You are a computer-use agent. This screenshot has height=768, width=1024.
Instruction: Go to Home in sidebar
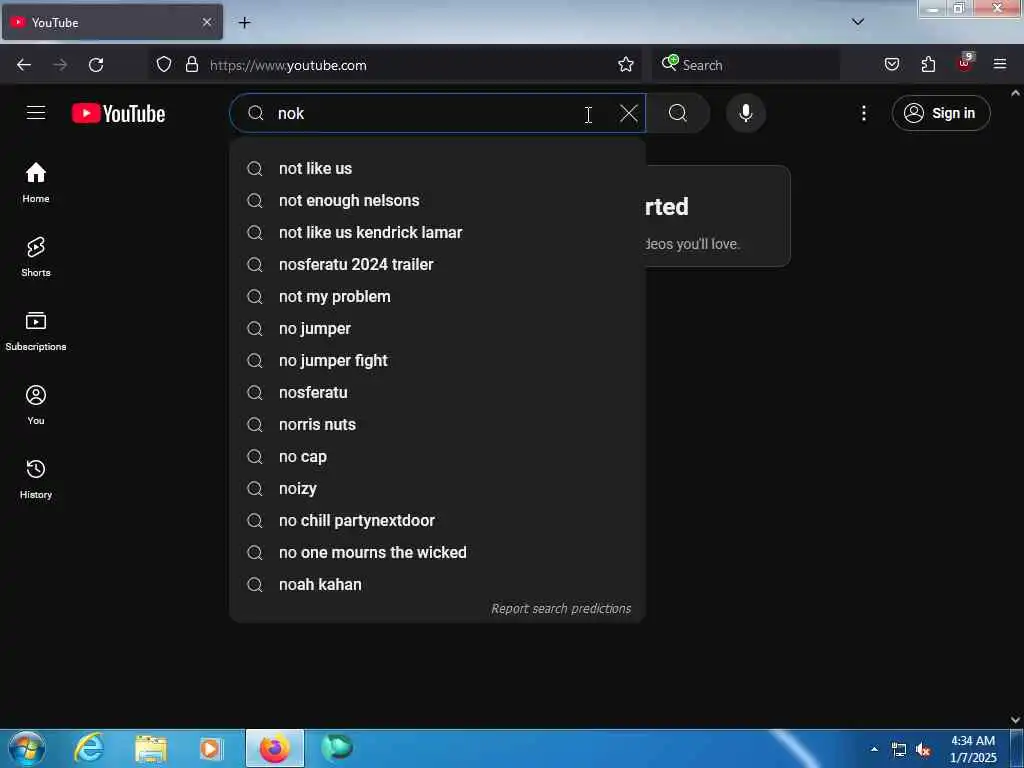point(36,182)
